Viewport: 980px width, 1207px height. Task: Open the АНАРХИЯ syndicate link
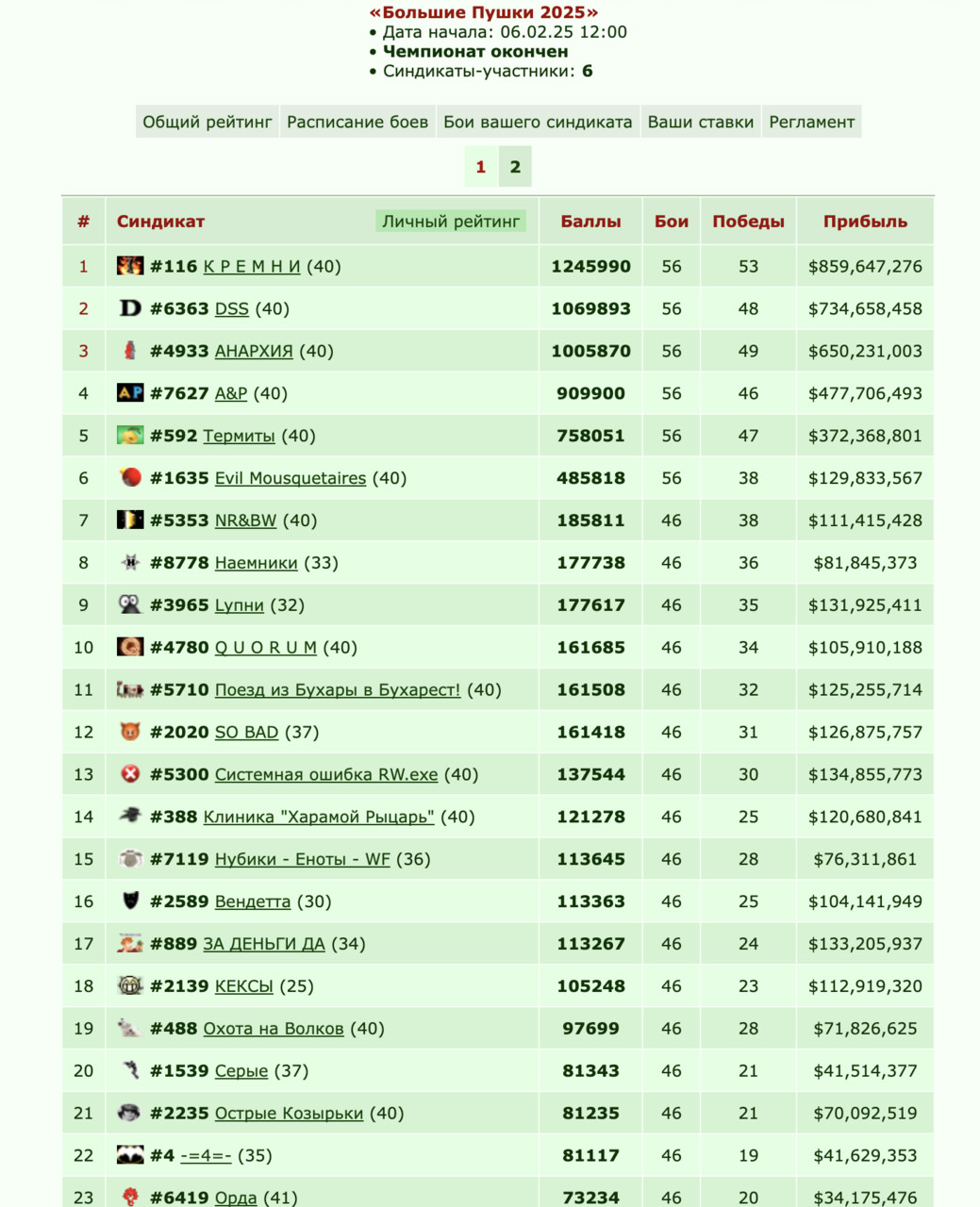tap(254, 351)
